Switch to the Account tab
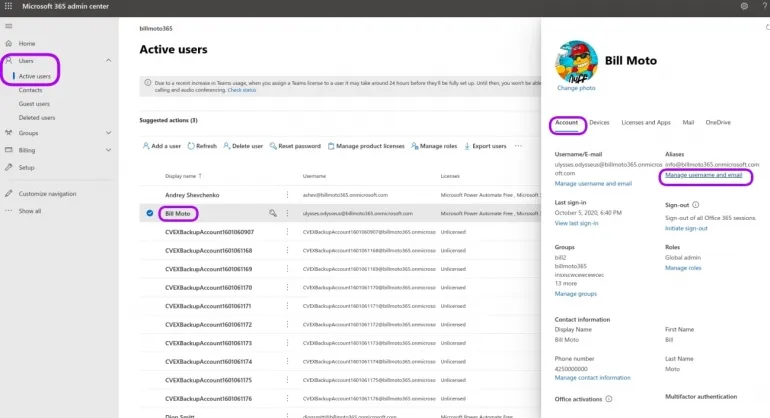Image resolution: width=770 pixels, height=418 pixels. pos(566,122)
